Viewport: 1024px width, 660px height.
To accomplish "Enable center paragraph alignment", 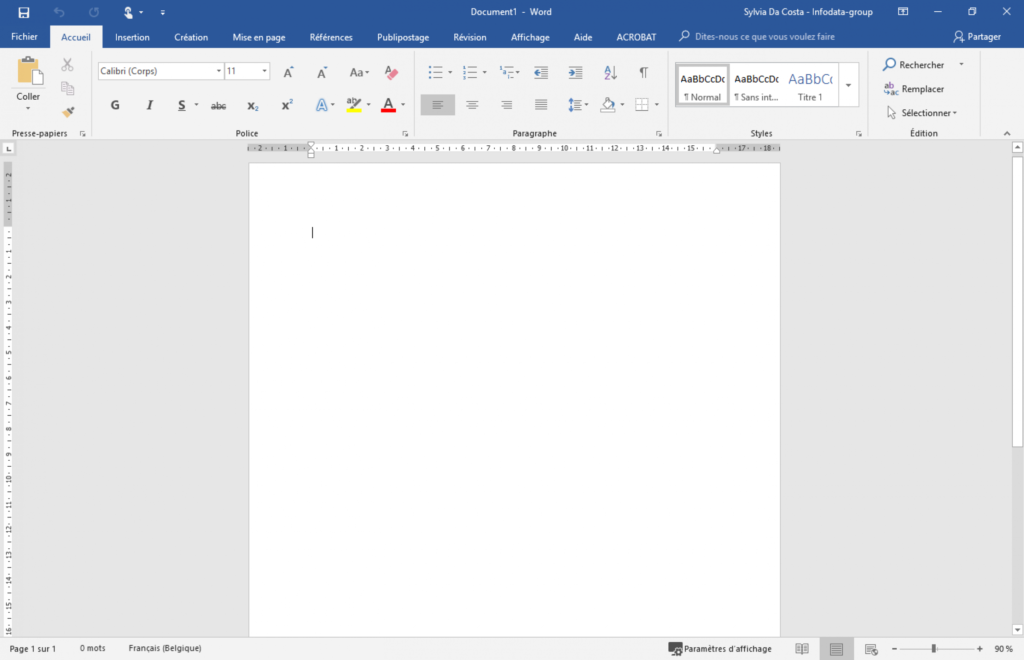I will tap(472, 105).
